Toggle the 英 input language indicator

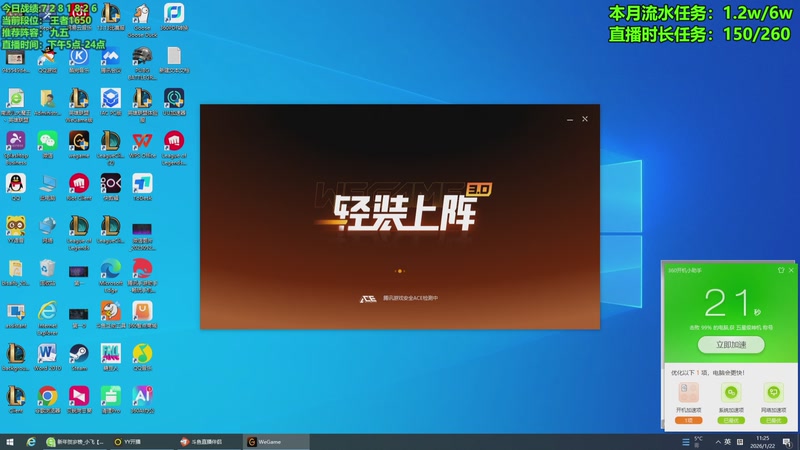pos(728,442)
